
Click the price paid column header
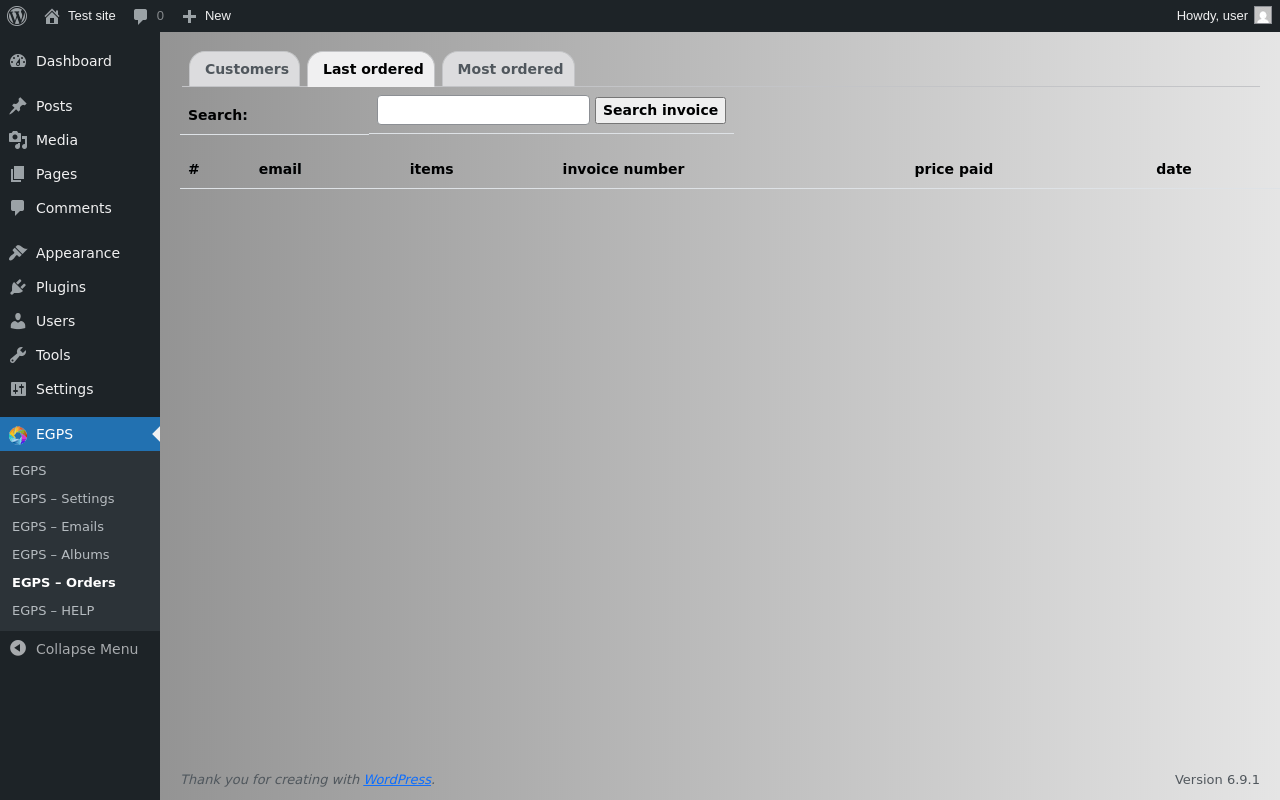[953, 169]
